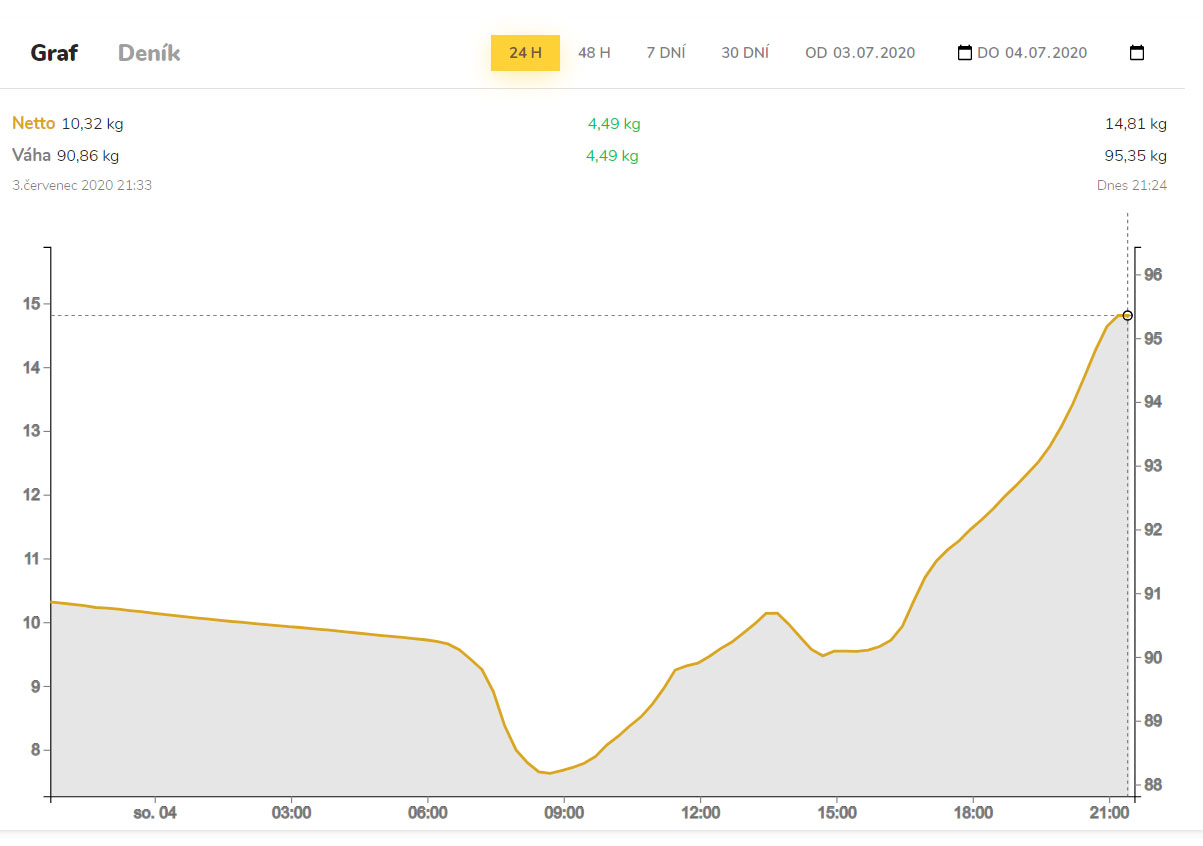
Task: Select the 24 H time range
Action: 525,53
